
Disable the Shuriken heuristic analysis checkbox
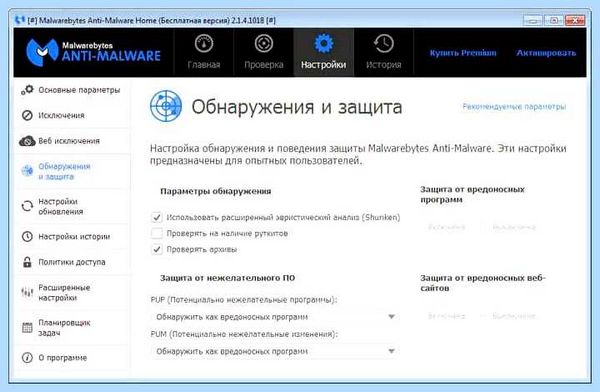pos(157,217)
